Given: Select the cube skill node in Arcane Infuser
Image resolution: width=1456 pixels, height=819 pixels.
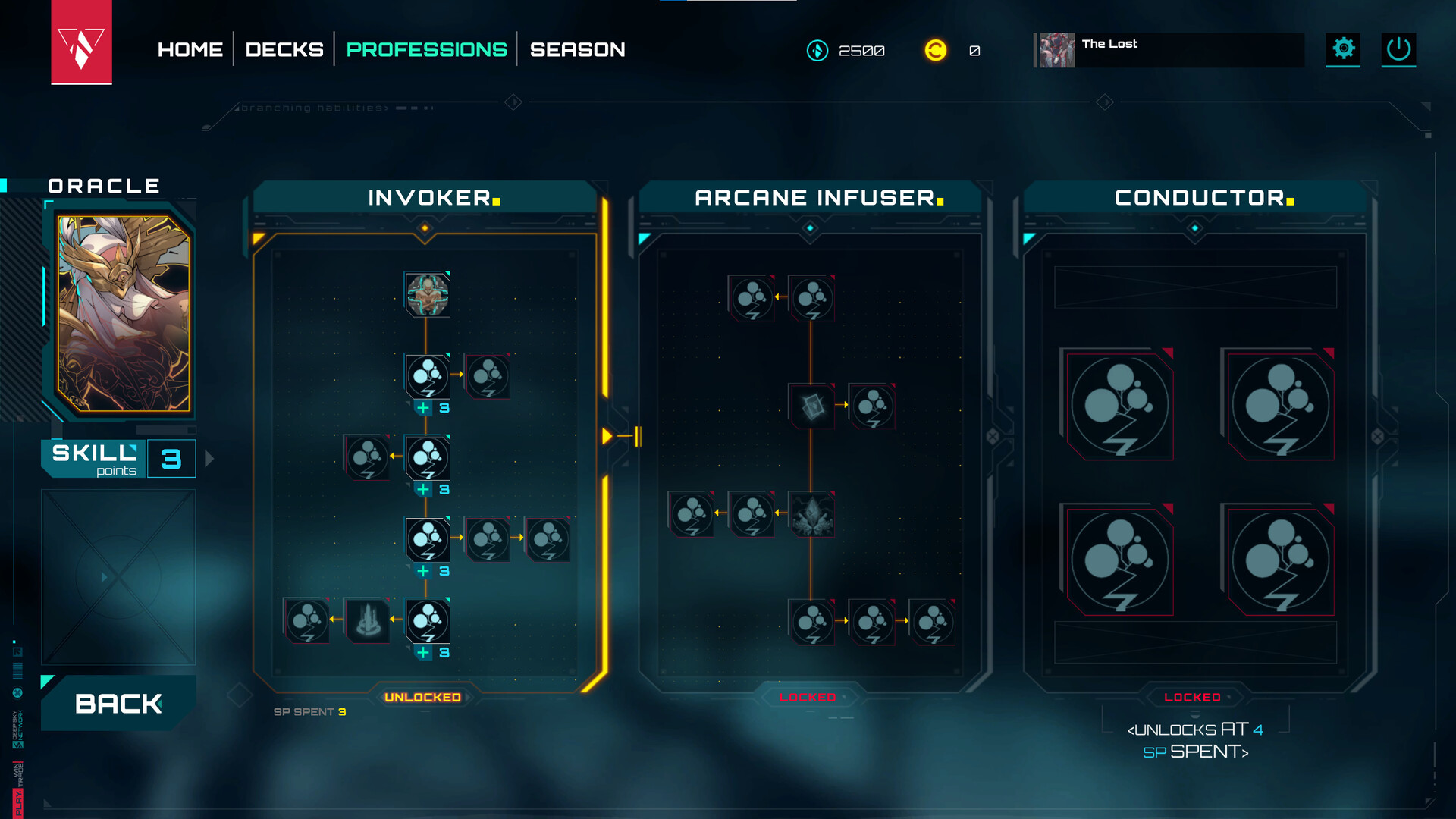Looking at the screenshot, I should pyautogui.click(x=811, y=406).
